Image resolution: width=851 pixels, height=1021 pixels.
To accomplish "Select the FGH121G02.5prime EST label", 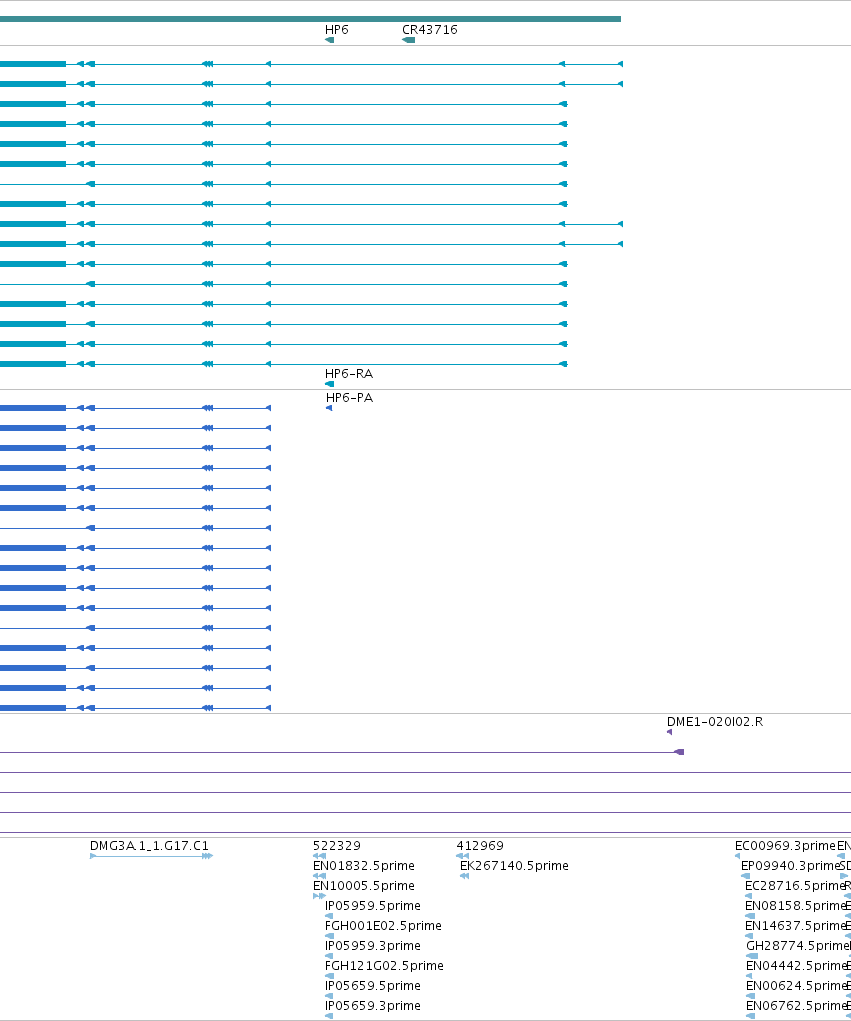I will tap(384, 966).
